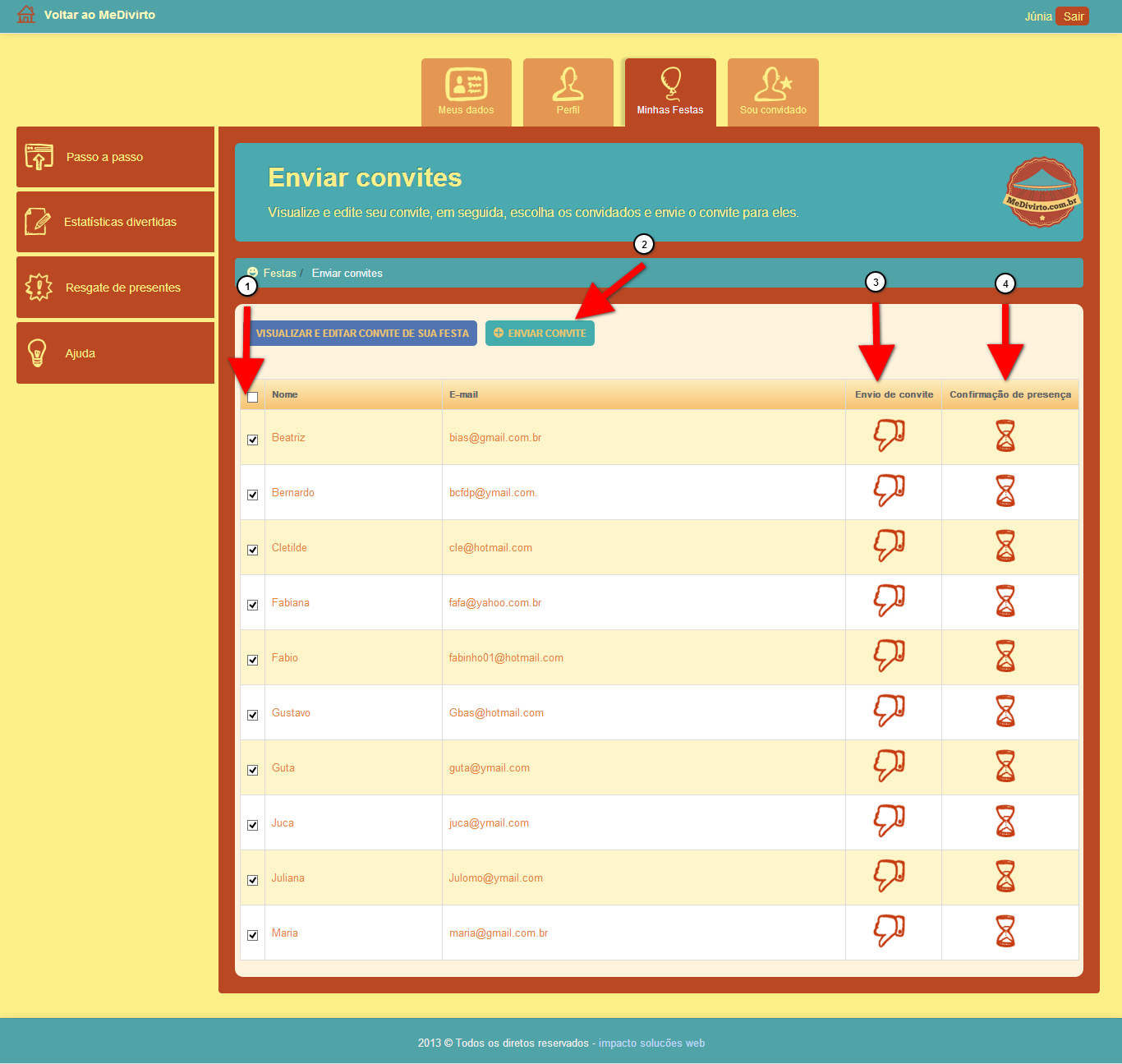Click the thumbs-down invite icon for Fabio
Screen dimensions: 1122x1064
[889, 656]
